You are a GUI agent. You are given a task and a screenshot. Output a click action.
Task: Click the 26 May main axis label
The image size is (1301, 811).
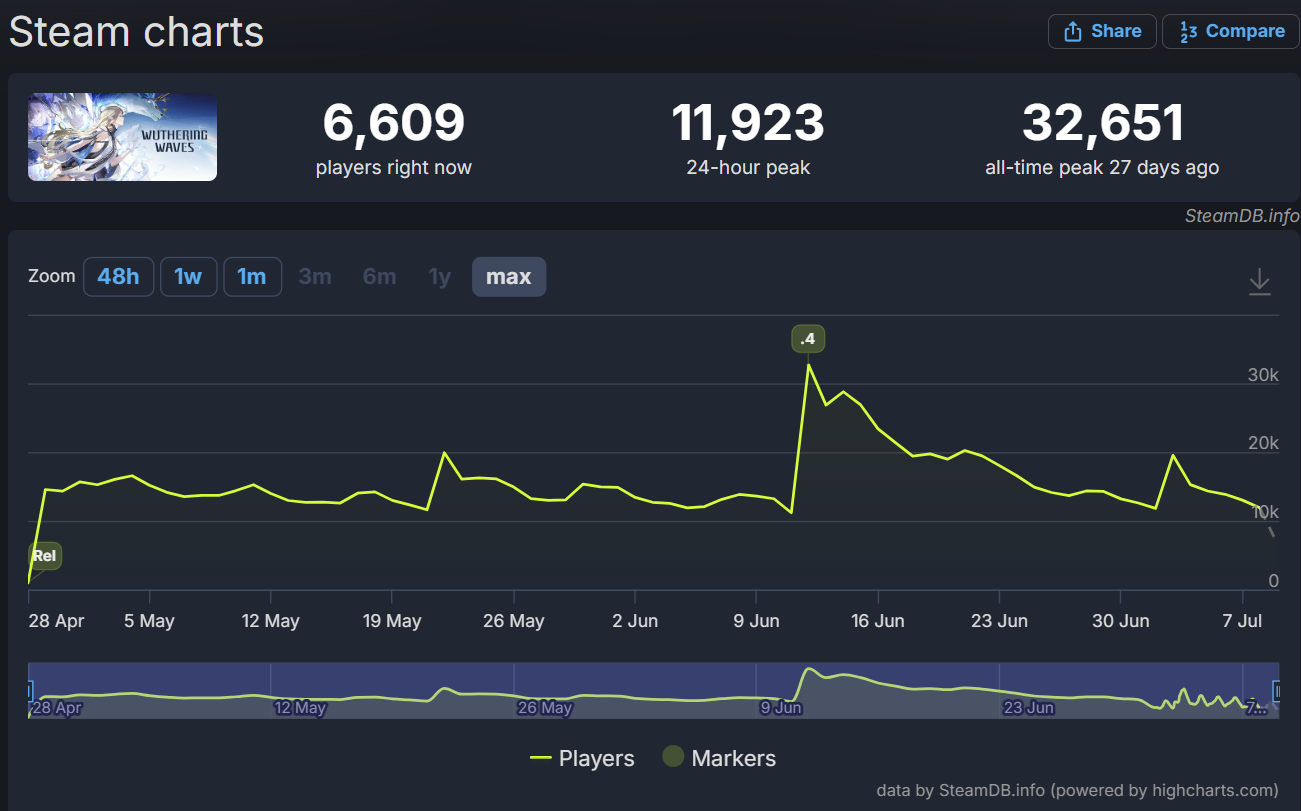(513, 621)
